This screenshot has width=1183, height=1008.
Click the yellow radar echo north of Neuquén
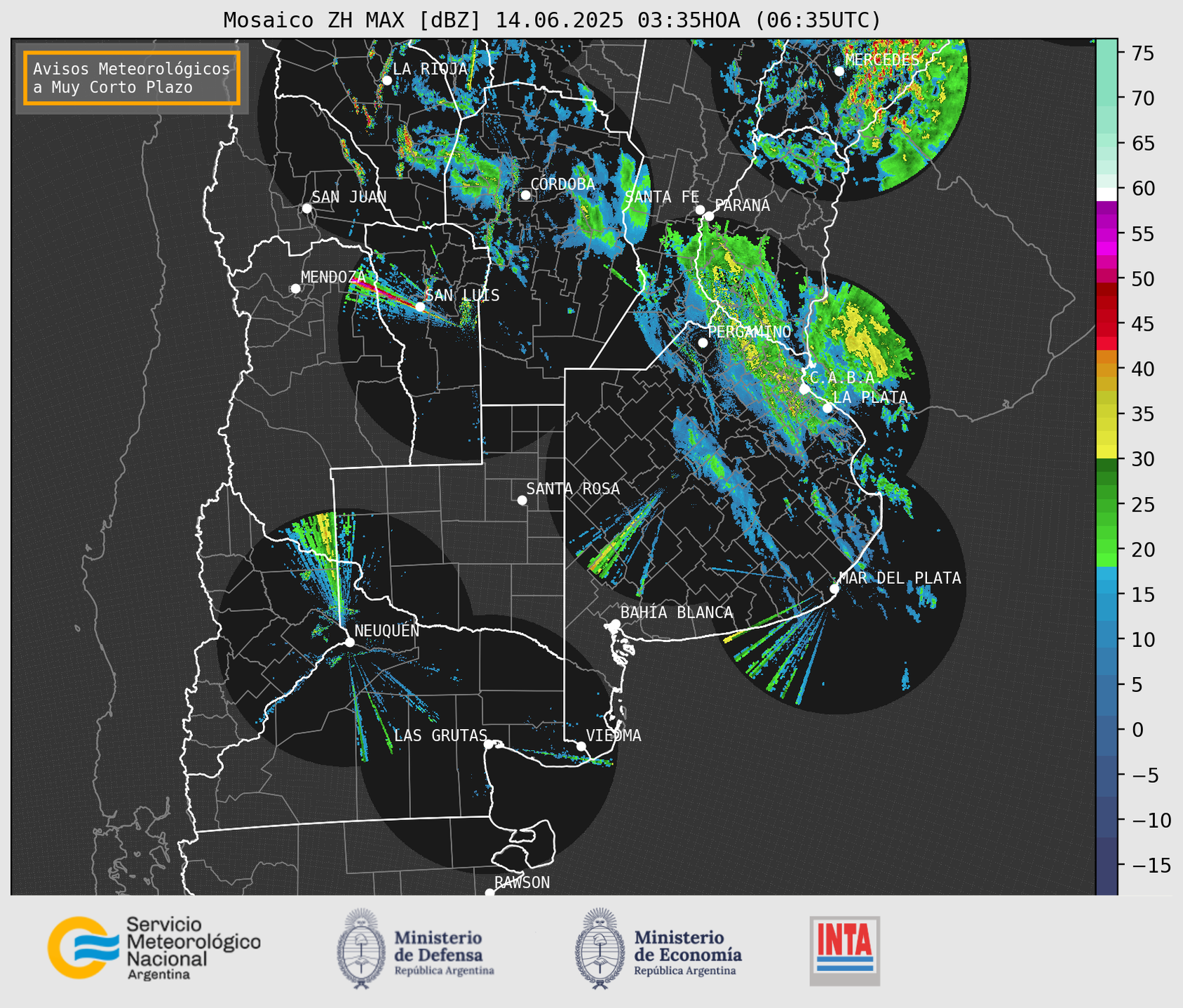(324, 531)
